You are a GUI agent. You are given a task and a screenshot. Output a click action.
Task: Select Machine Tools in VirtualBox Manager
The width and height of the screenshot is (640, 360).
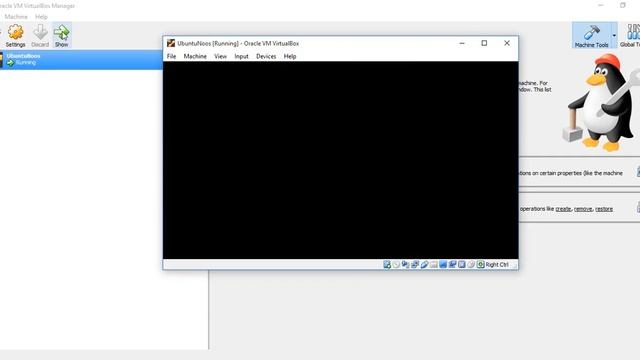pyautogui.click(x=591, y=36)
